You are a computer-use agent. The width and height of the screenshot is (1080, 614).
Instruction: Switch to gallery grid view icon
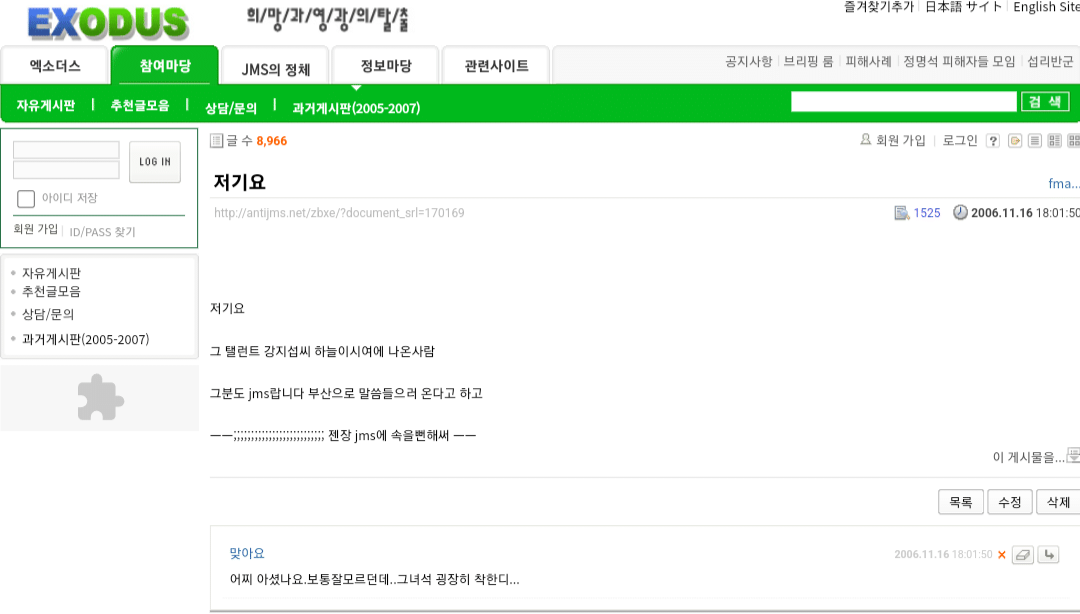tap(1073, 141)
